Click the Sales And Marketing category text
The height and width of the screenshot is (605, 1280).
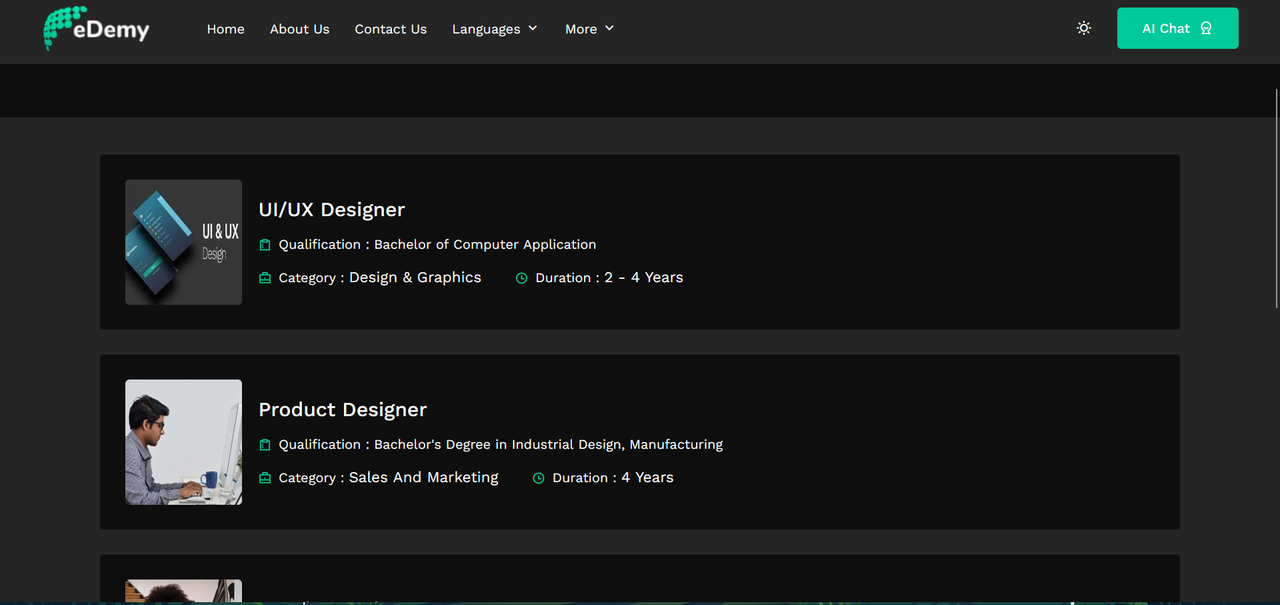(x=424, y=477)
